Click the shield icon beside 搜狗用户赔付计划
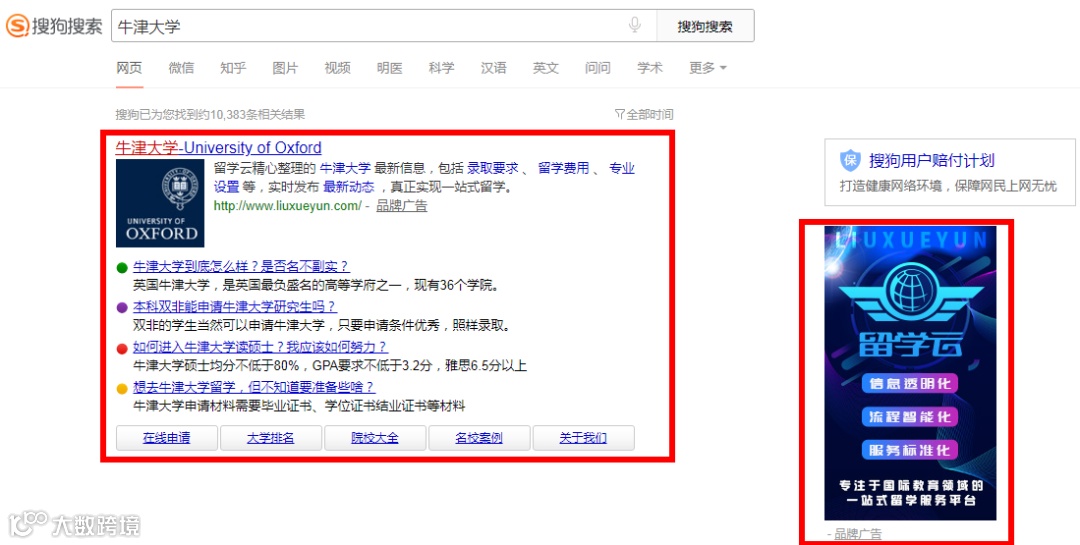 coord(850,161)
